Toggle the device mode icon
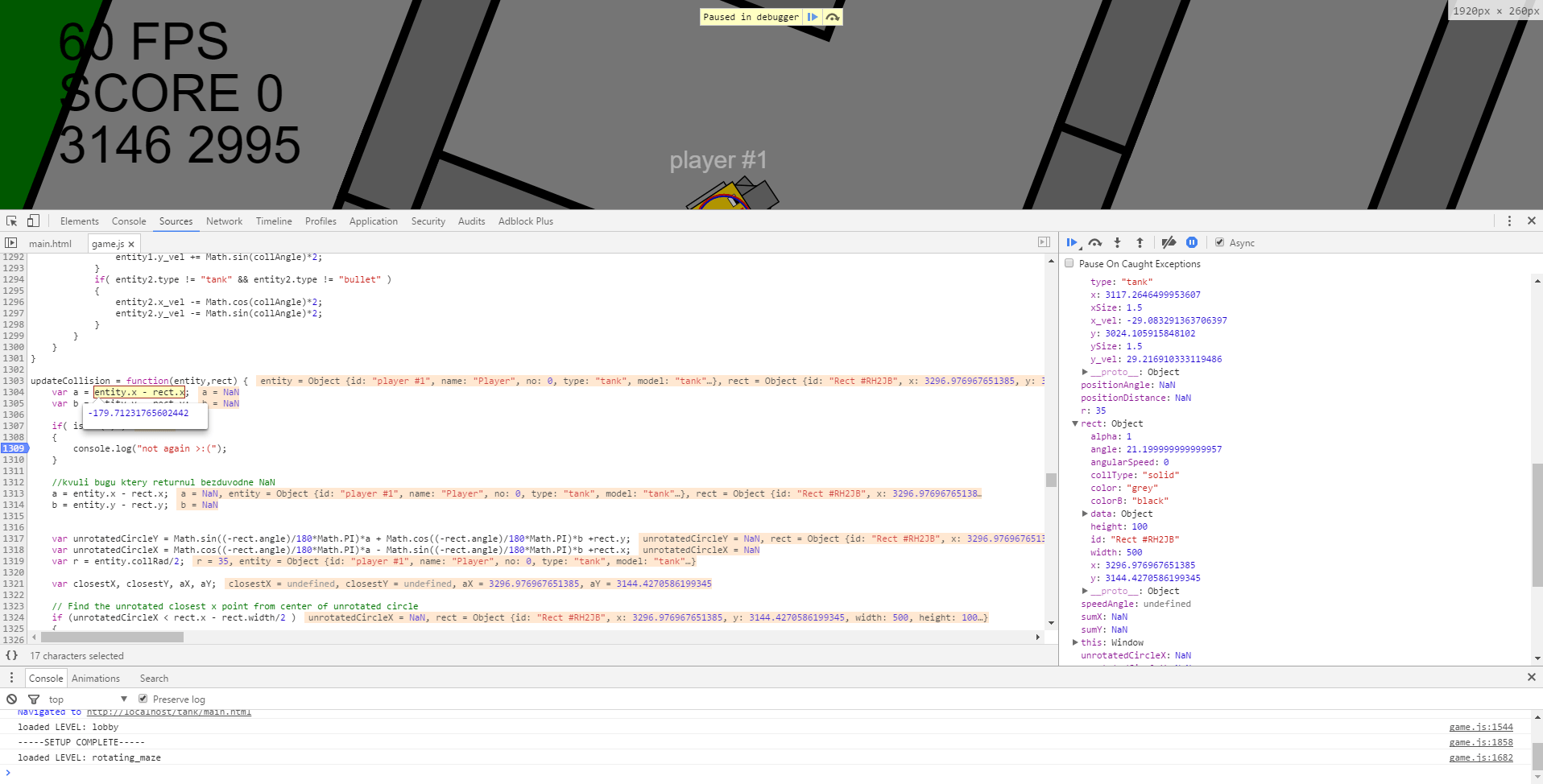This screenshot has width=1543, height=784. tap(32, 221)
